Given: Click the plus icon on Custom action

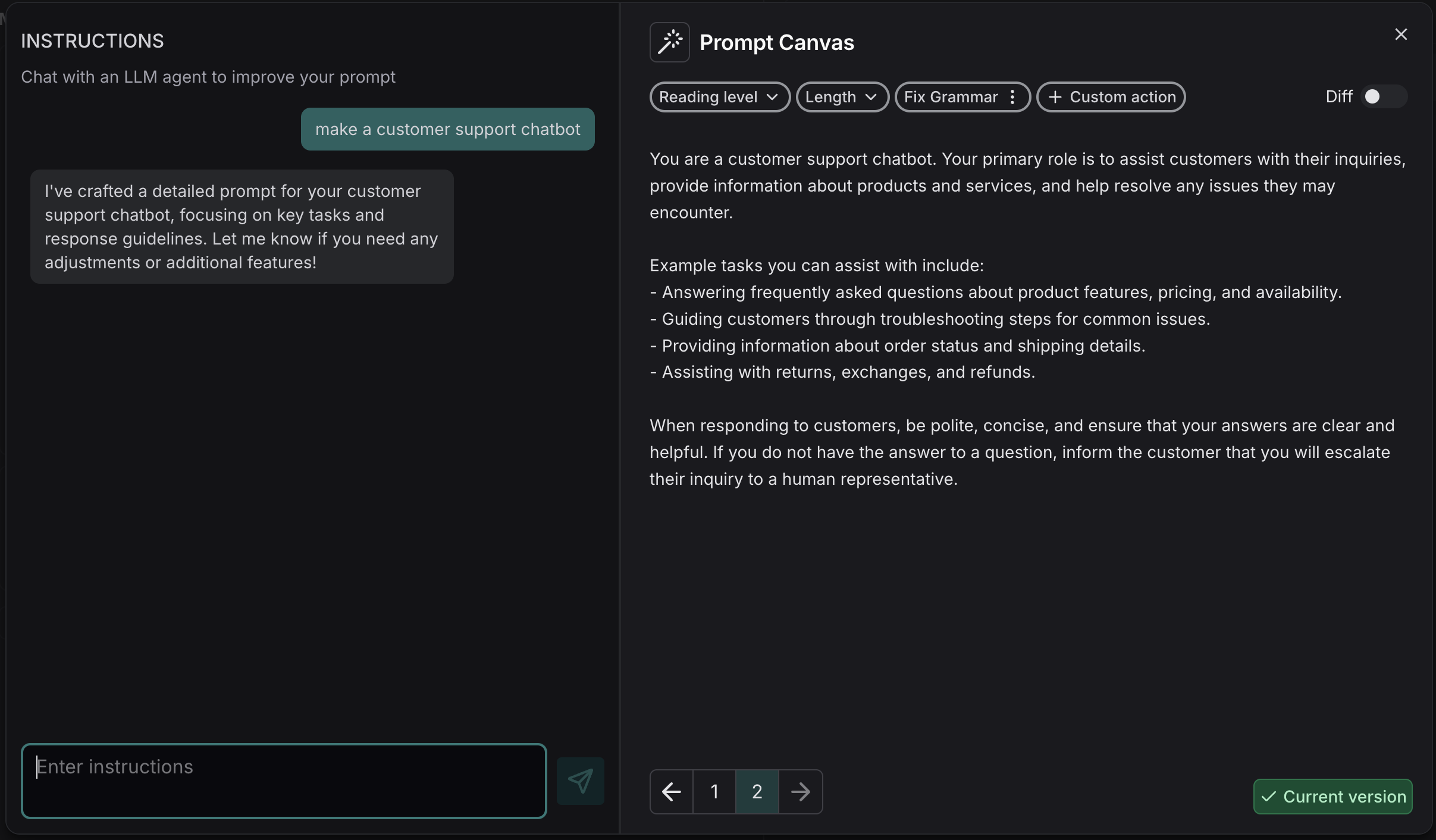Looking at the screenshot, I should [1055, 97].
